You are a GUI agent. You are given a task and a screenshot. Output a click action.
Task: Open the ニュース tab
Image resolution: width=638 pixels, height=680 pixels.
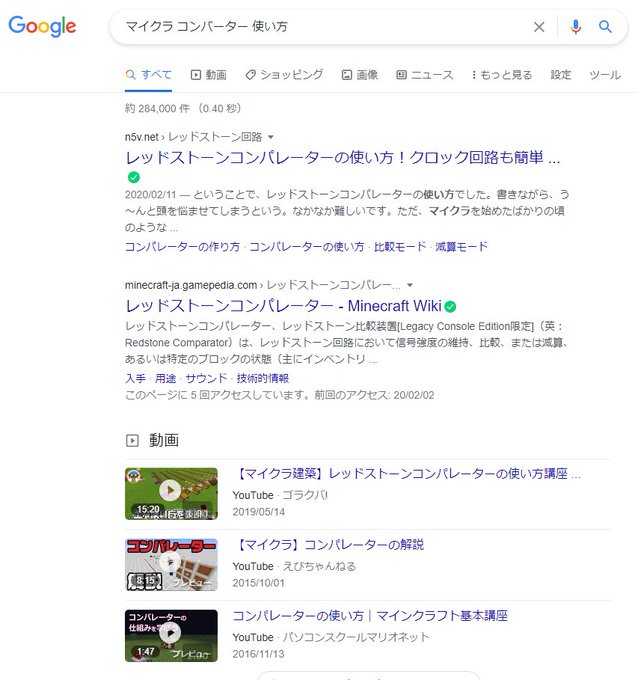[x=425, y=75]
